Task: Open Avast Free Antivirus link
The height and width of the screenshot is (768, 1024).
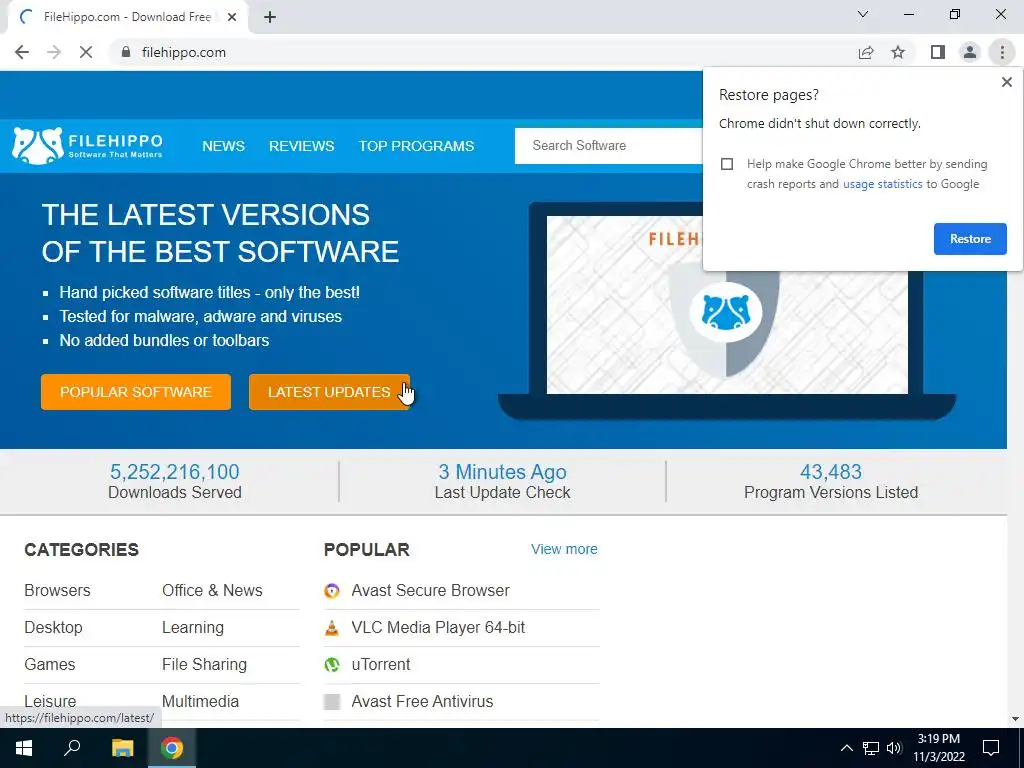Action: tap(422, 701)
